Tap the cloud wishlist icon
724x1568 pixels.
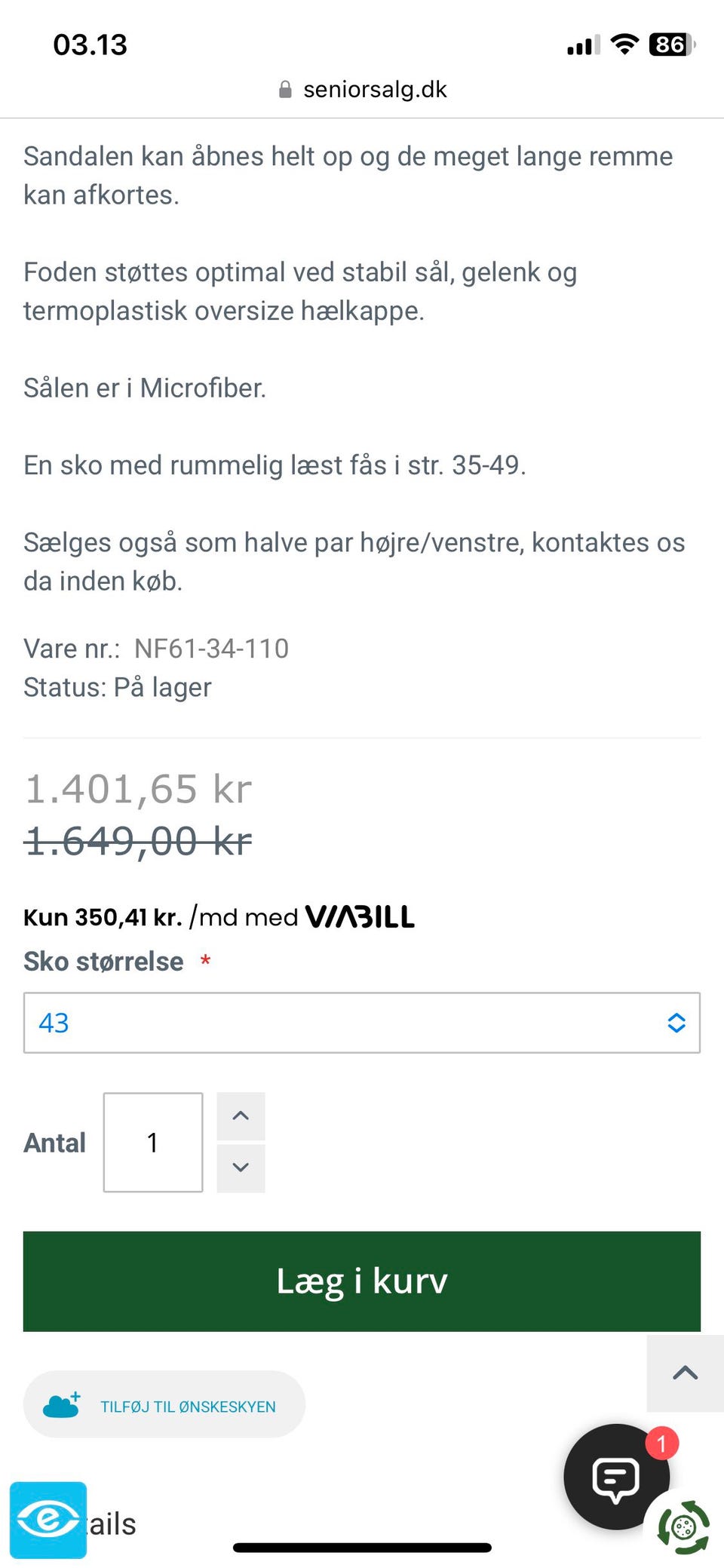(x=62, y=1405)
